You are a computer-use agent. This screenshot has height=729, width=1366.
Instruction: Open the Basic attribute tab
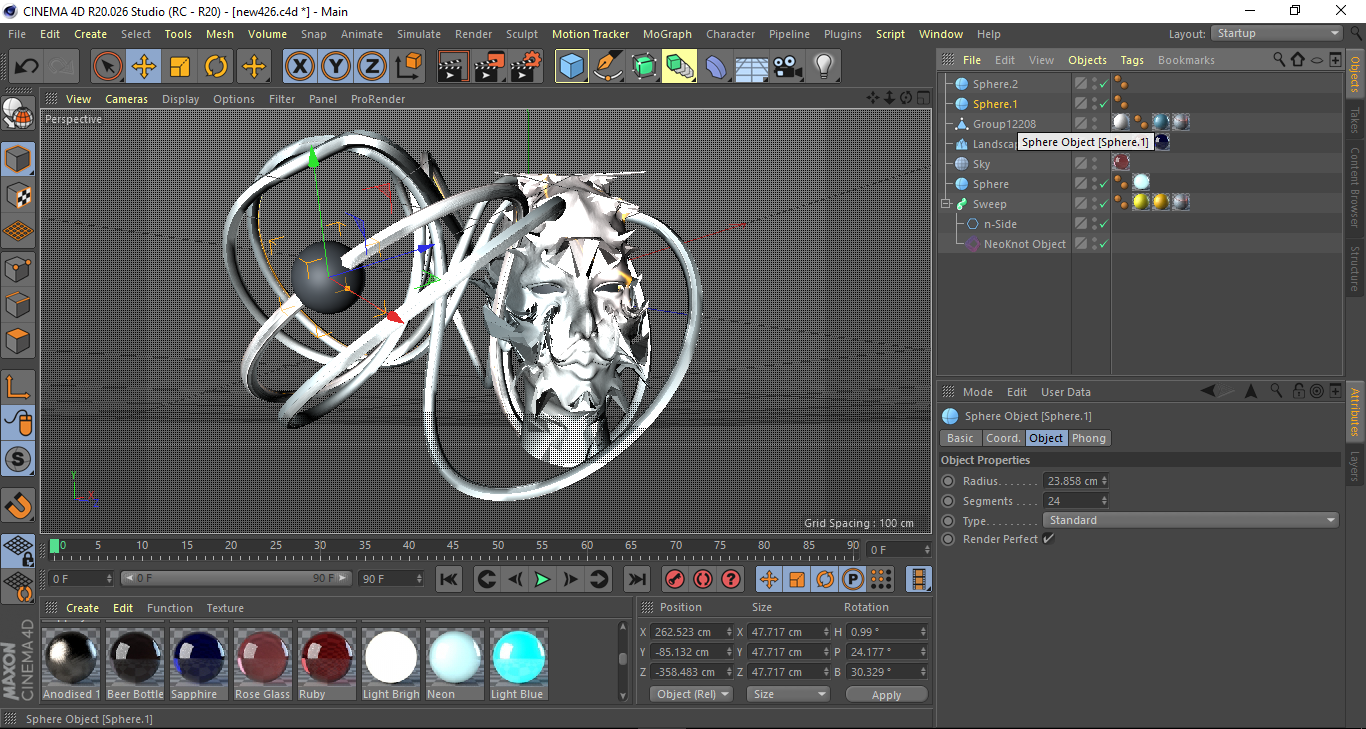[x=960, y=438]
